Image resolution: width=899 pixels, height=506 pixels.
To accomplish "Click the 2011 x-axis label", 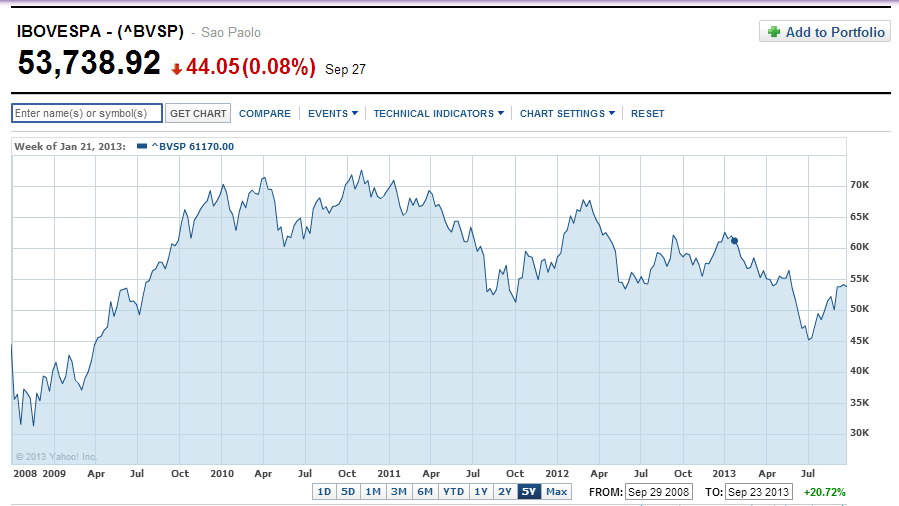I will click(389, 473).
